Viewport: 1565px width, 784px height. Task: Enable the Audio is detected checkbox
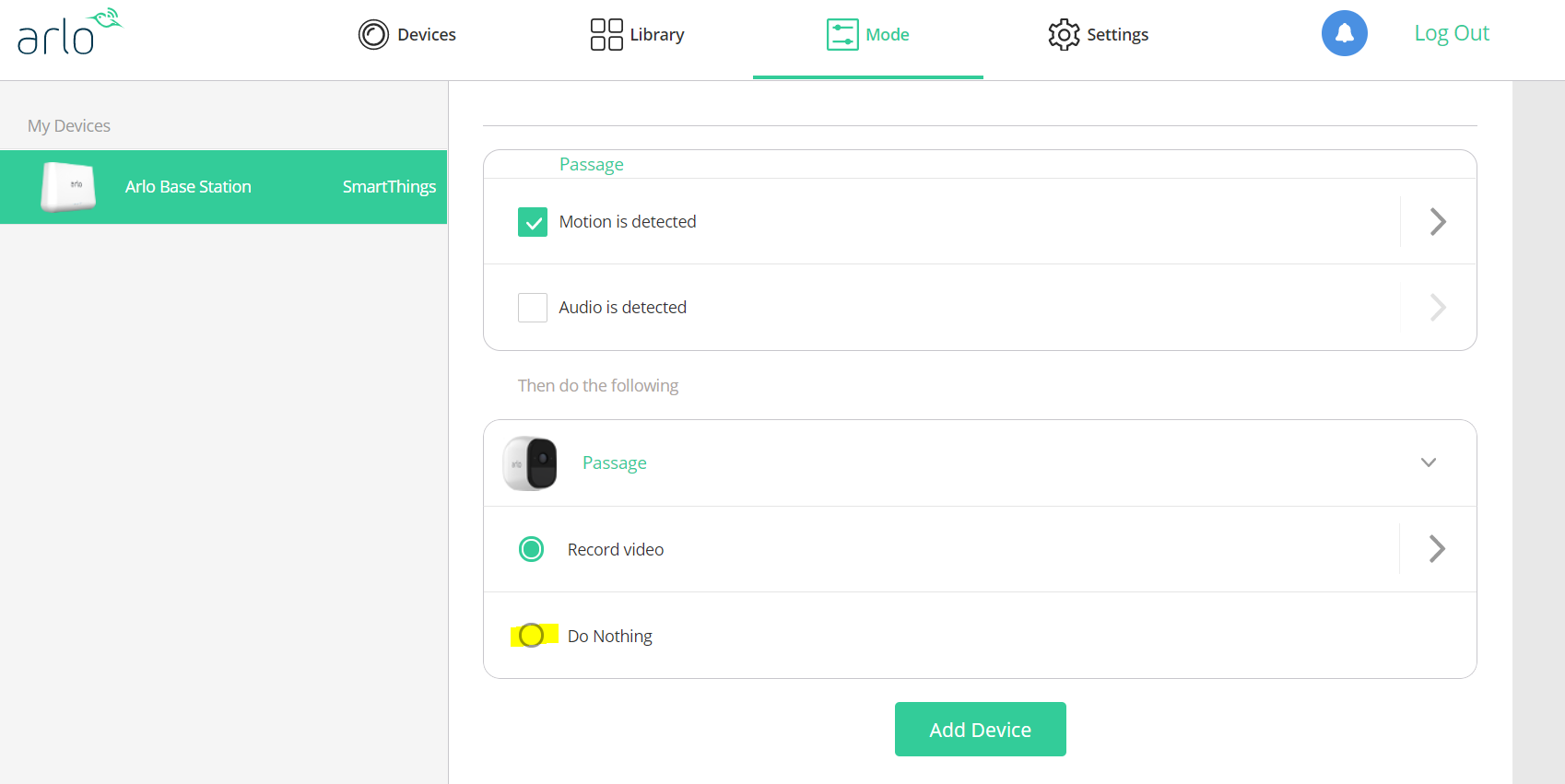[x=533, y=308]
